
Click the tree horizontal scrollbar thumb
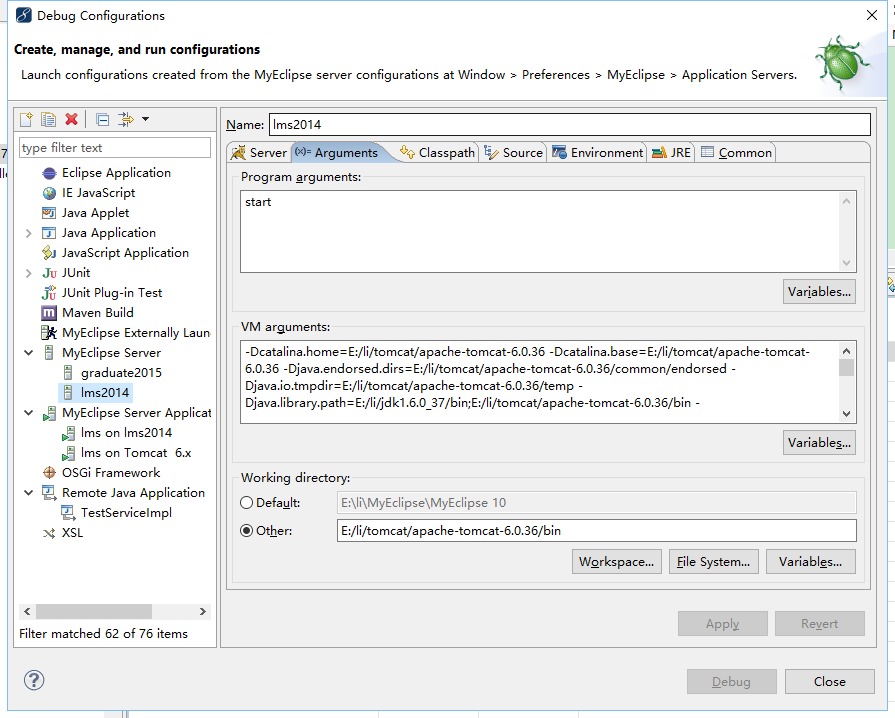94,611
